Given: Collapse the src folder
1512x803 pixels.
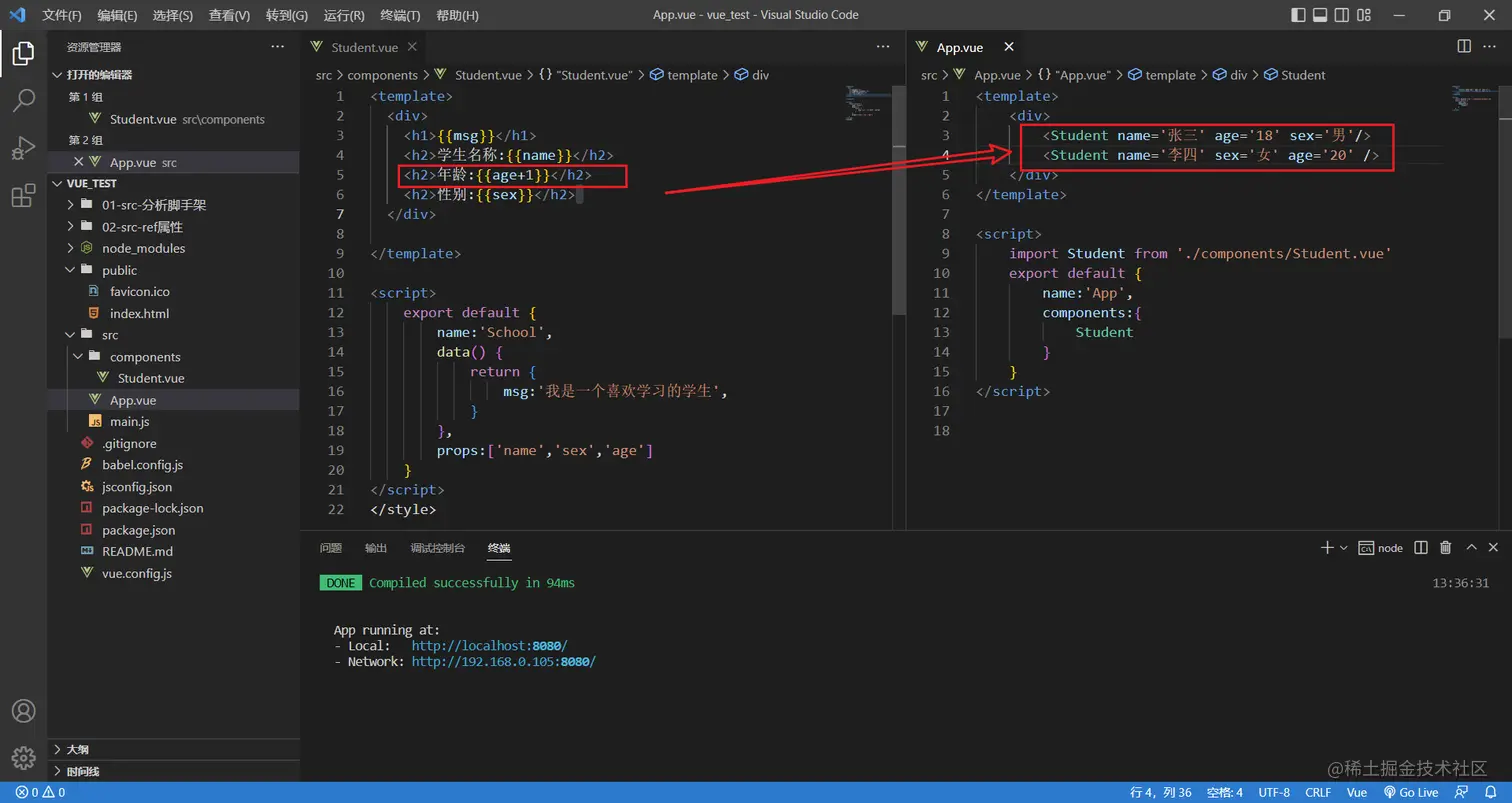Looking at the screenshot, I should [x=71, y=335].
